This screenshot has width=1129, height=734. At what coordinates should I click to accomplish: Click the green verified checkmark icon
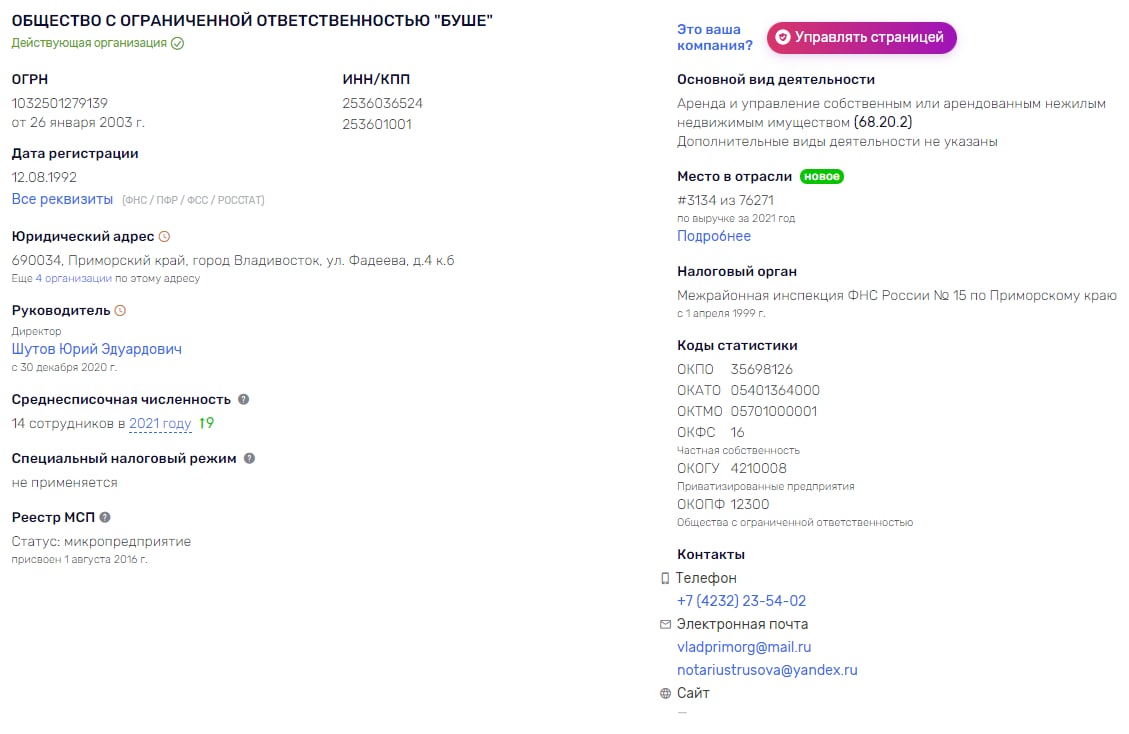click(177, 43)
